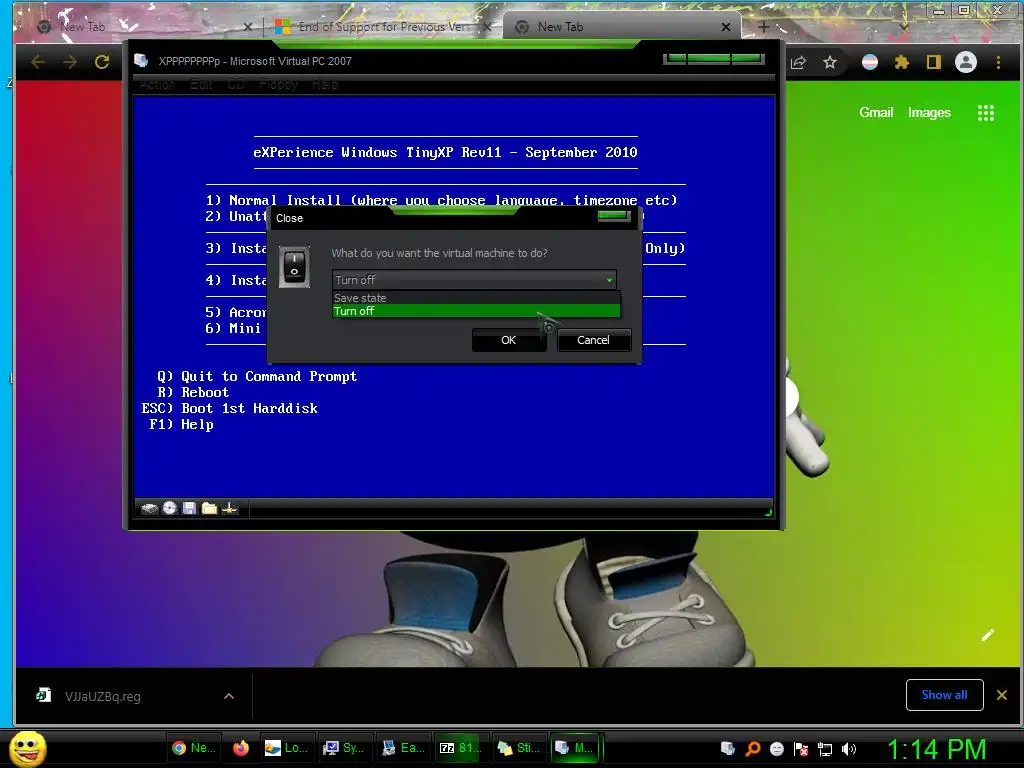This screenshot has width=1024, height=768.
Task: Choose Turn off in the dropdown list
Action: pyautogui.click(x=476, y=311)
